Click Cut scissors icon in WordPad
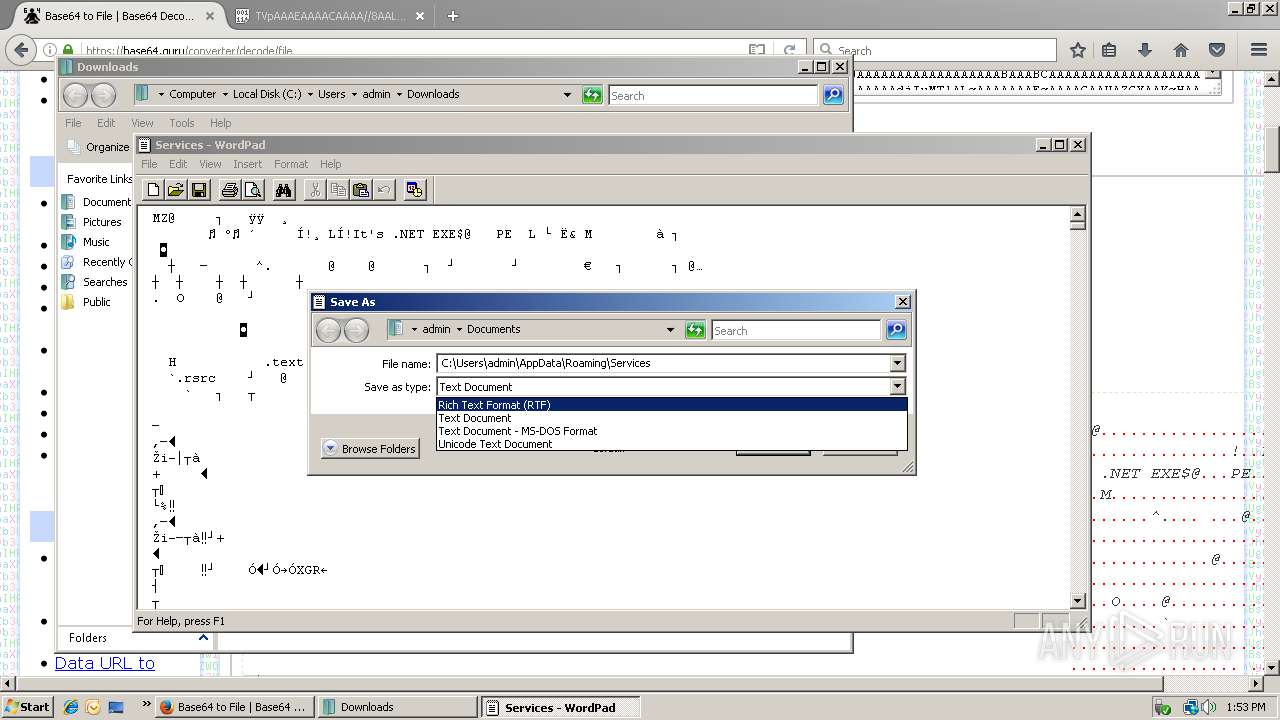The width and height of the screenshot is (1280, 720). 315,190
